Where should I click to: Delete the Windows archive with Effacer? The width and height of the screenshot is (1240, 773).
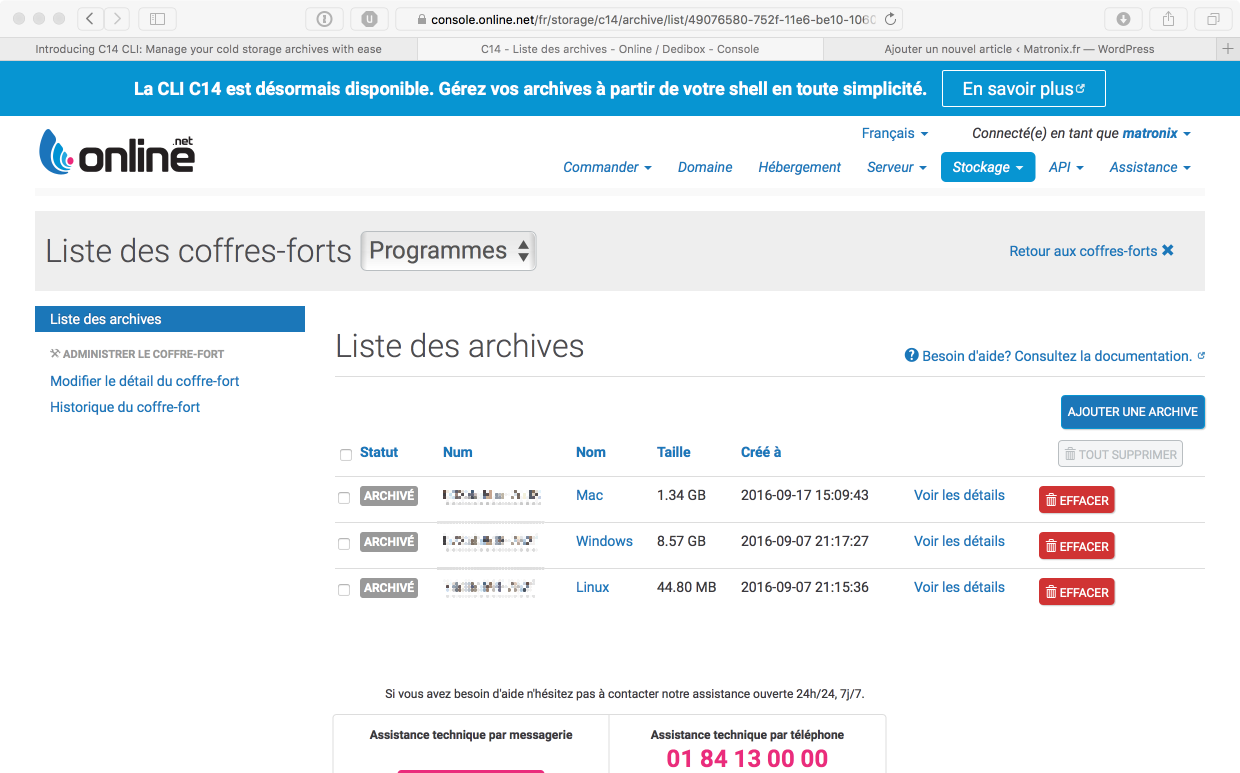click(1077, 546)
